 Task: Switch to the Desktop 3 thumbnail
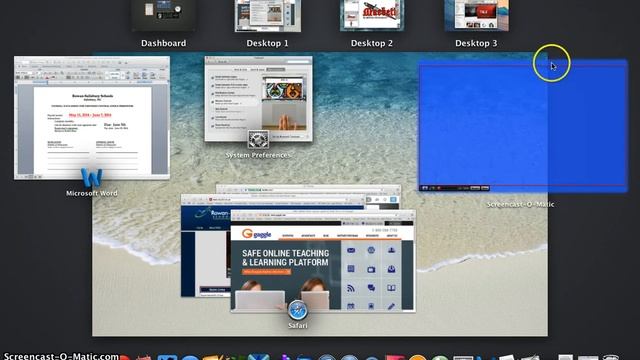(476, 15)
